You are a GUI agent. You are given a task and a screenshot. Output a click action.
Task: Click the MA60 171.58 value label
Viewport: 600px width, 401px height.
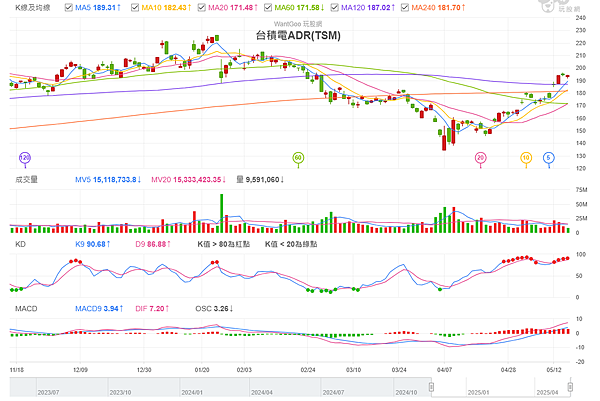300,8
